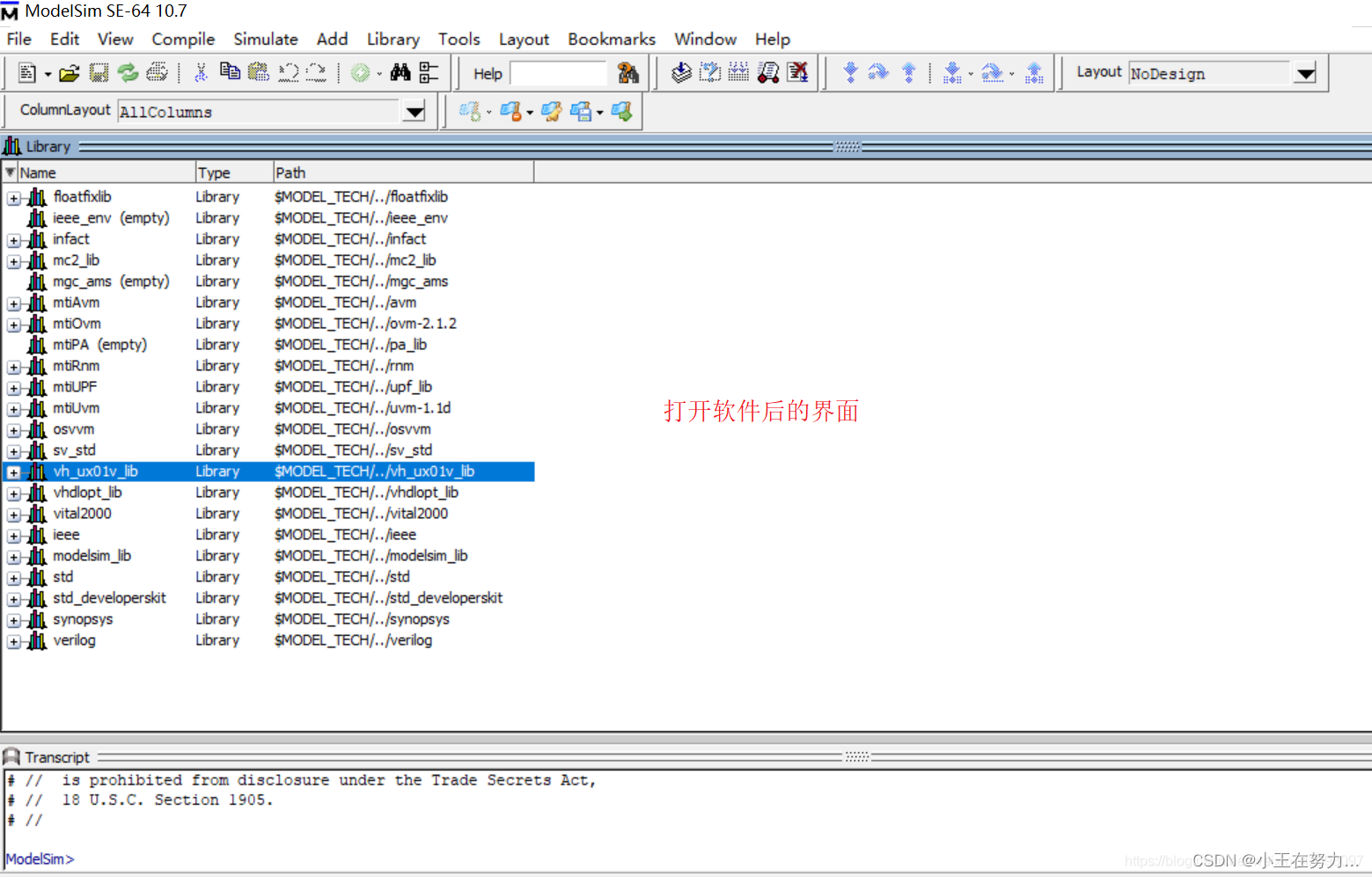Click path text $MODEL_TECH/../uvm-1.1d
1372x877 pixels.
(363, 408)
